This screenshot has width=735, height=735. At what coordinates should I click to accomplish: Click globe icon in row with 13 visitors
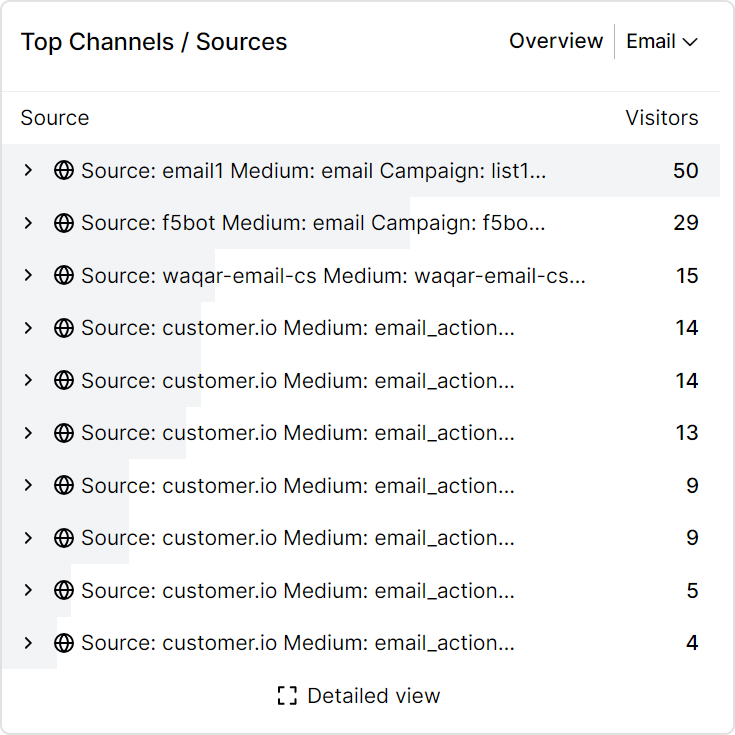[64, 433]
